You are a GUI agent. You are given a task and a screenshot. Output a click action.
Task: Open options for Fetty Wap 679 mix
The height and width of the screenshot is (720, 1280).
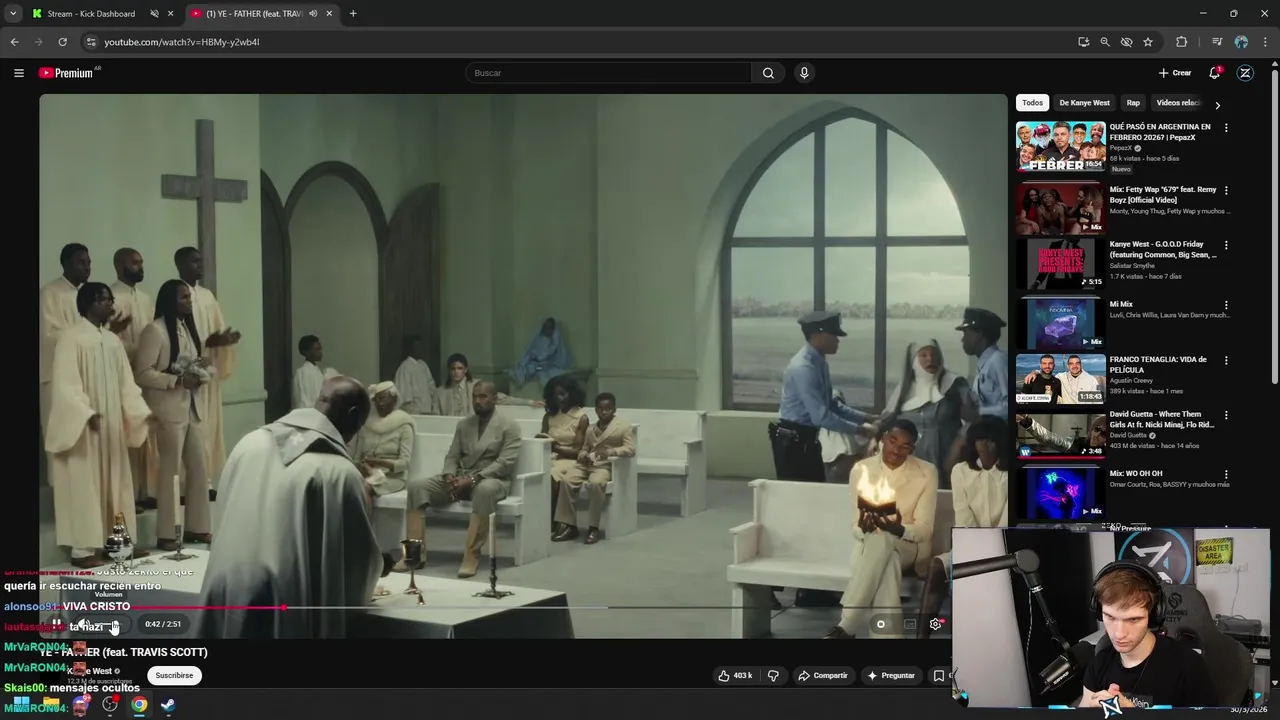1226,190
